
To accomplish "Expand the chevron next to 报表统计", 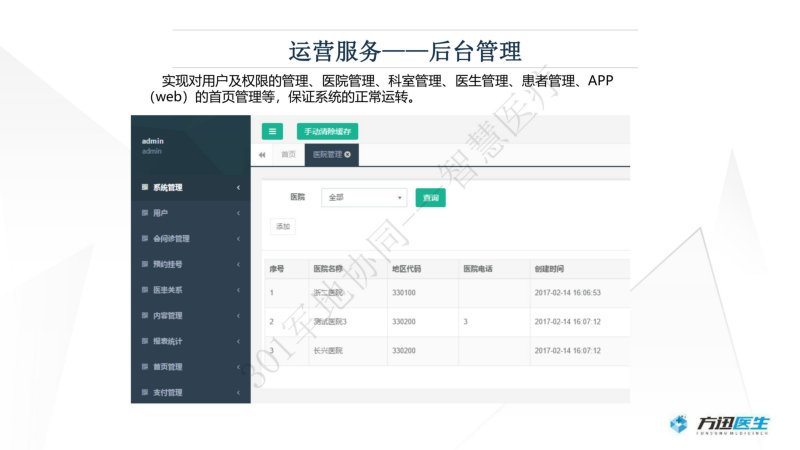I will pos(238,341).
